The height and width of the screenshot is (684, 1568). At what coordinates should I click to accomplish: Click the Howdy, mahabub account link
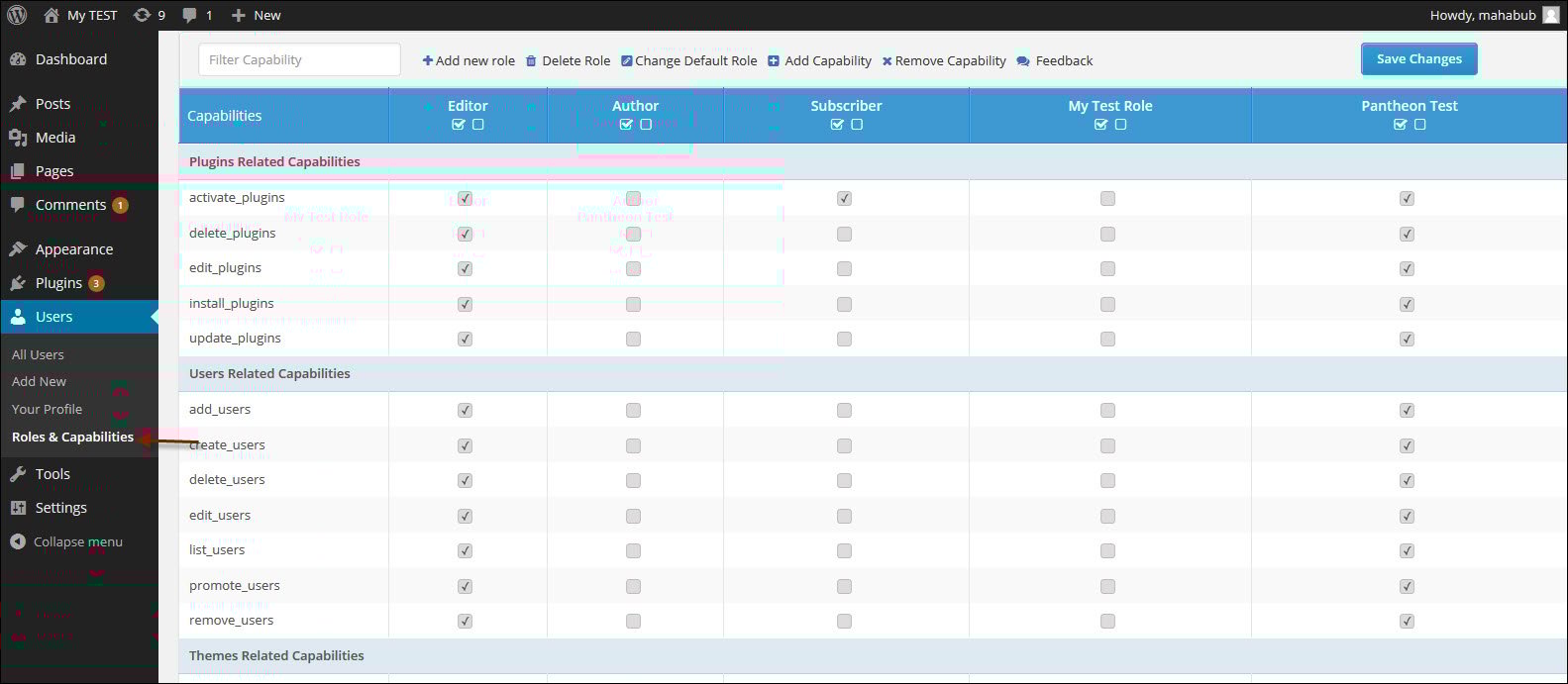pyautogui.click(x=1483, y=15)
